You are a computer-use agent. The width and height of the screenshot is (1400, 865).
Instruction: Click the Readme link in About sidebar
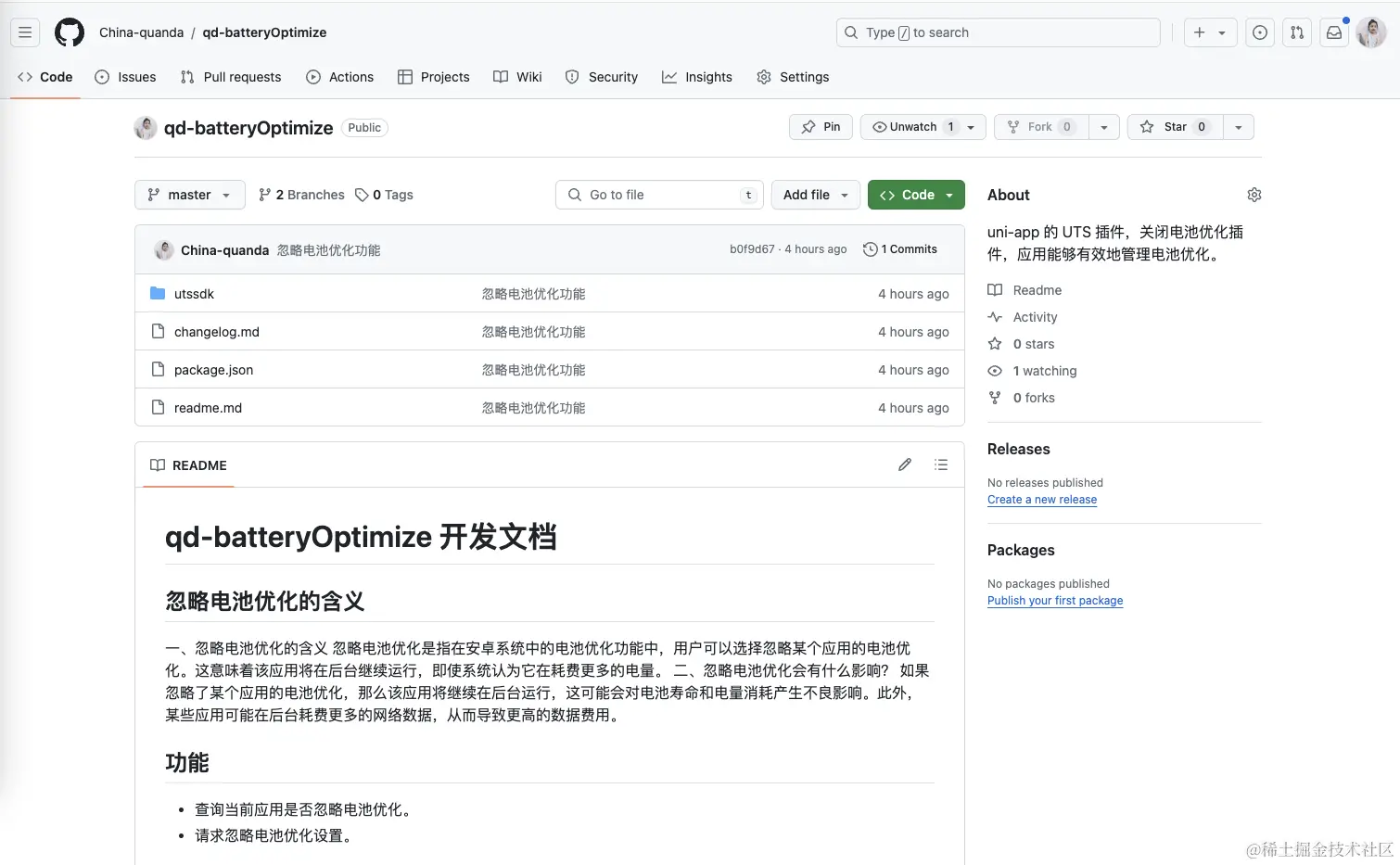pos(1025,290)
